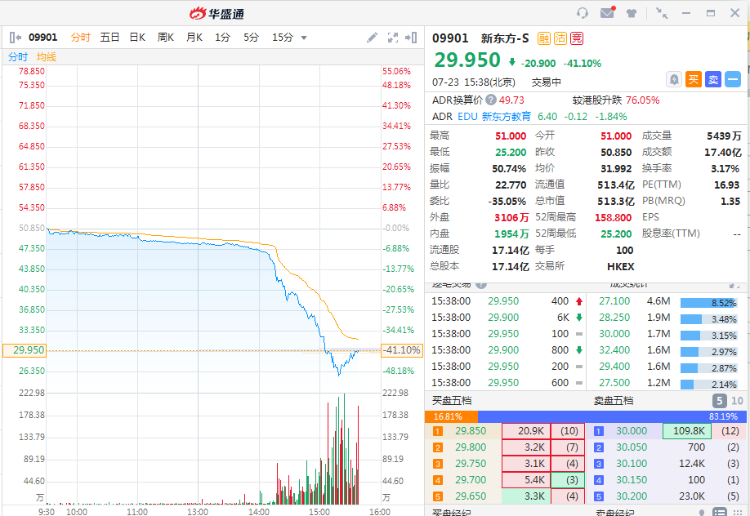Open the skin theme shirt icon
This screenshot has width=750, height=516.
pyautogui.click(x=631, y=13)
